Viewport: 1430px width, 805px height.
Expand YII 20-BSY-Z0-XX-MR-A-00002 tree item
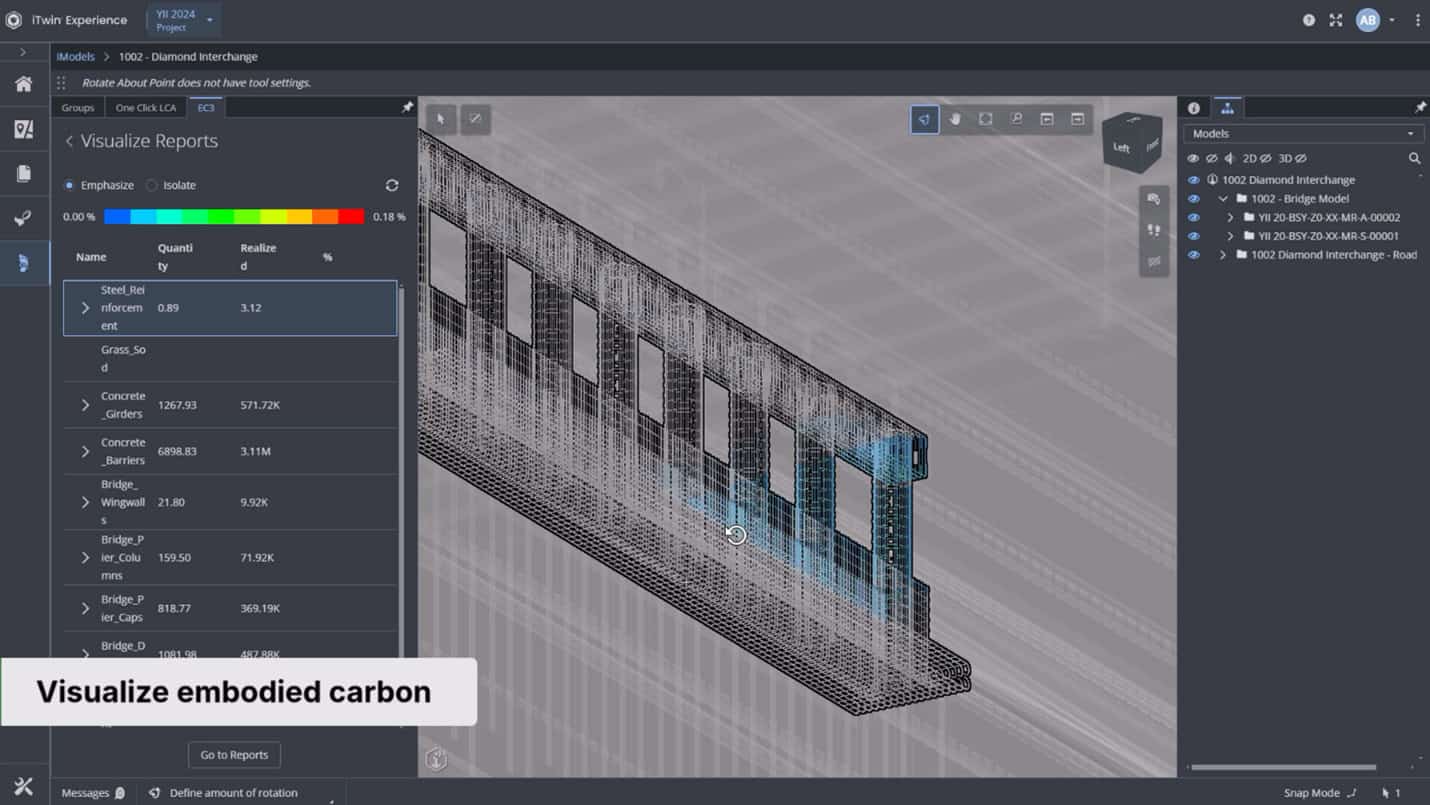tap(1232, 217)
